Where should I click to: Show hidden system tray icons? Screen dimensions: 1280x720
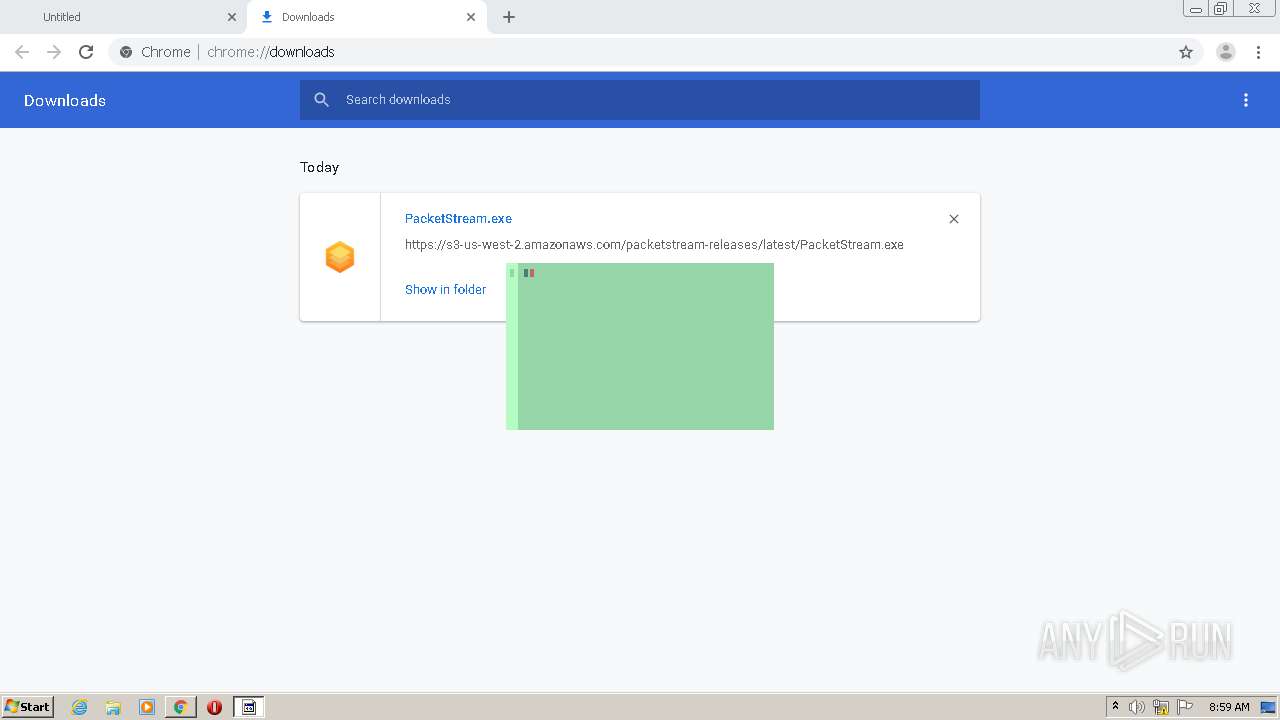click(1115, 707)
